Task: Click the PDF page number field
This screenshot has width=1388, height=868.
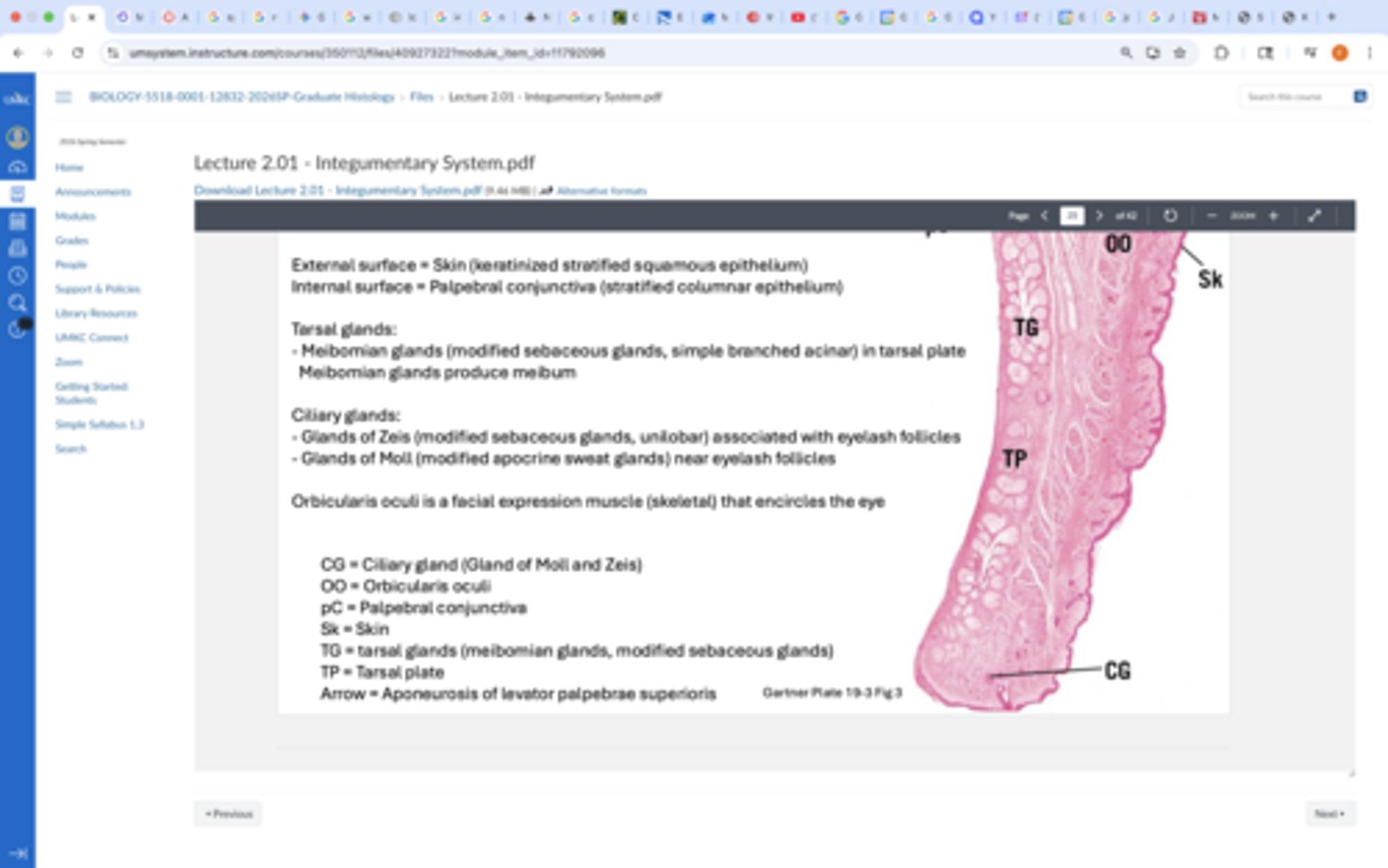Action: tap(1072, 216)
